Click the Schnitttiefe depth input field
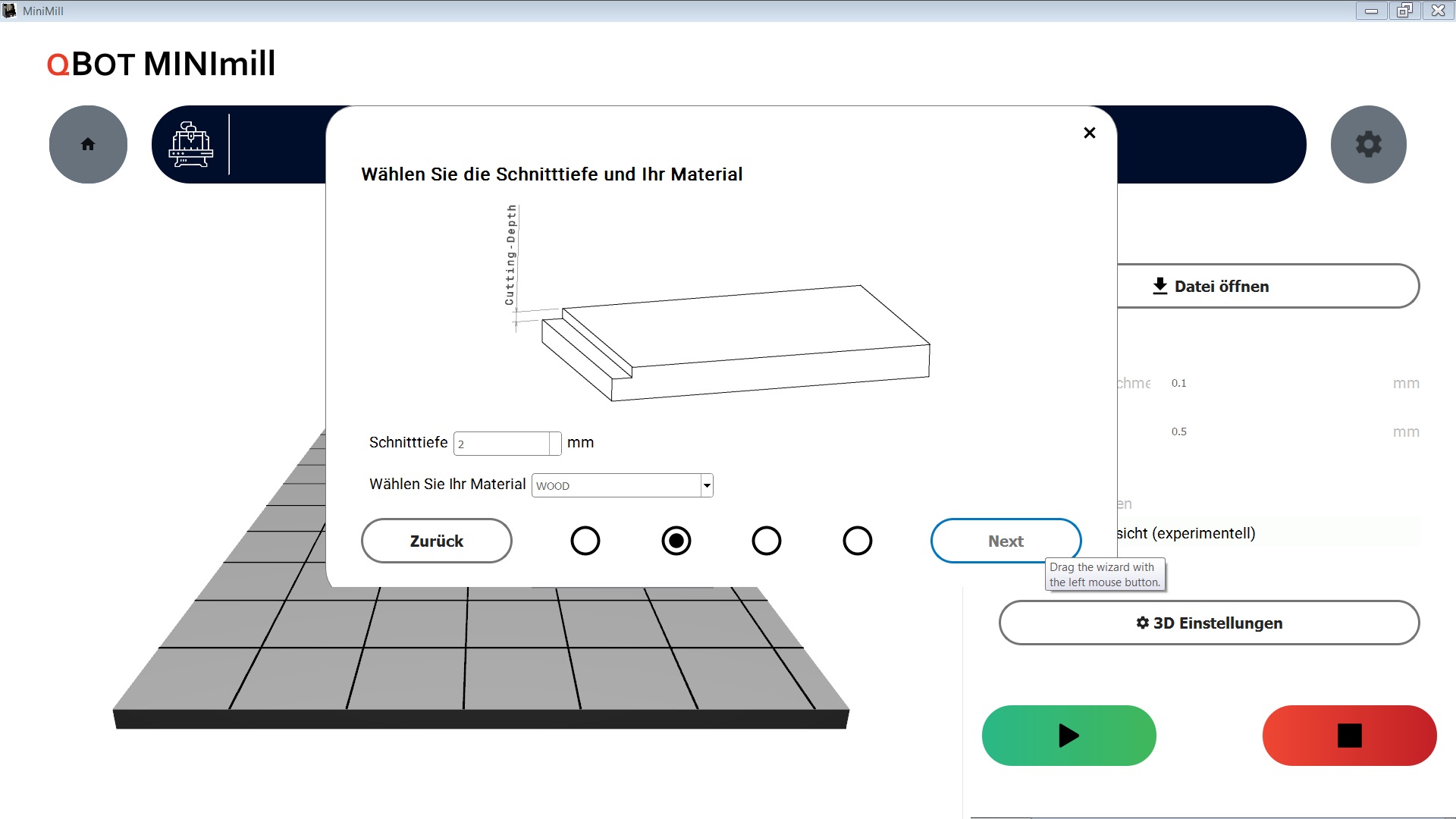 (x=501, y=444)
